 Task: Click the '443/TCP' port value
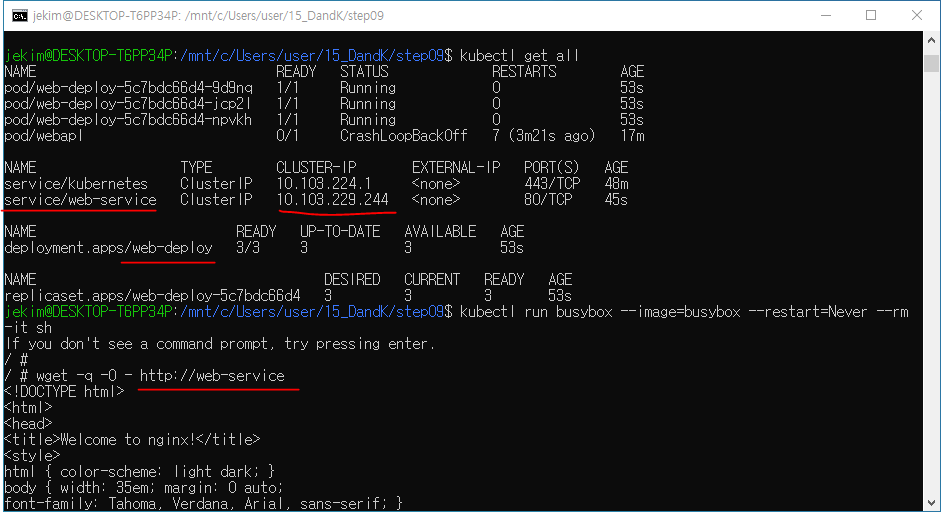coord(552,184)
